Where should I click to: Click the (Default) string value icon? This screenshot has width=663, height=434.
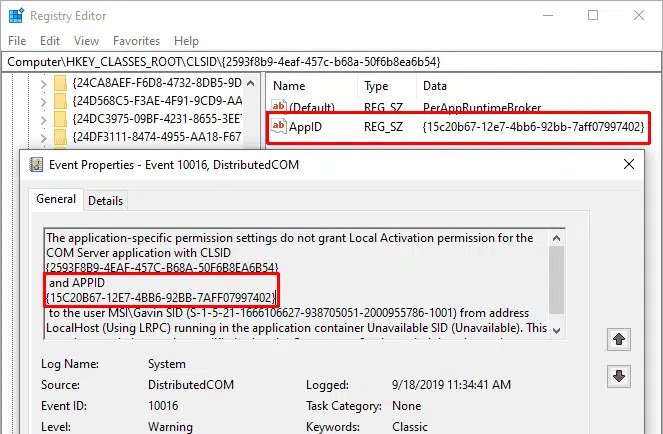click(280, 107)
